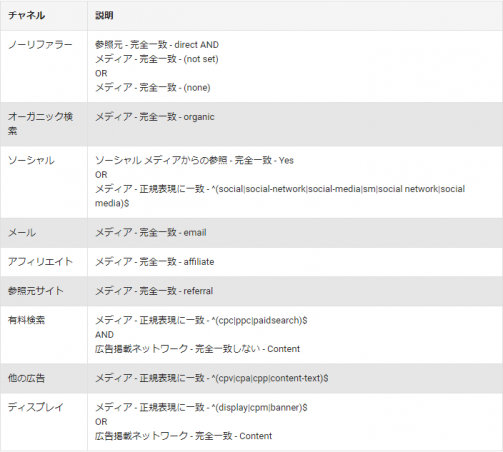This screenshot has height=452, width=503.
Task: Click the 'direct AND' description line
Action: 157,45
